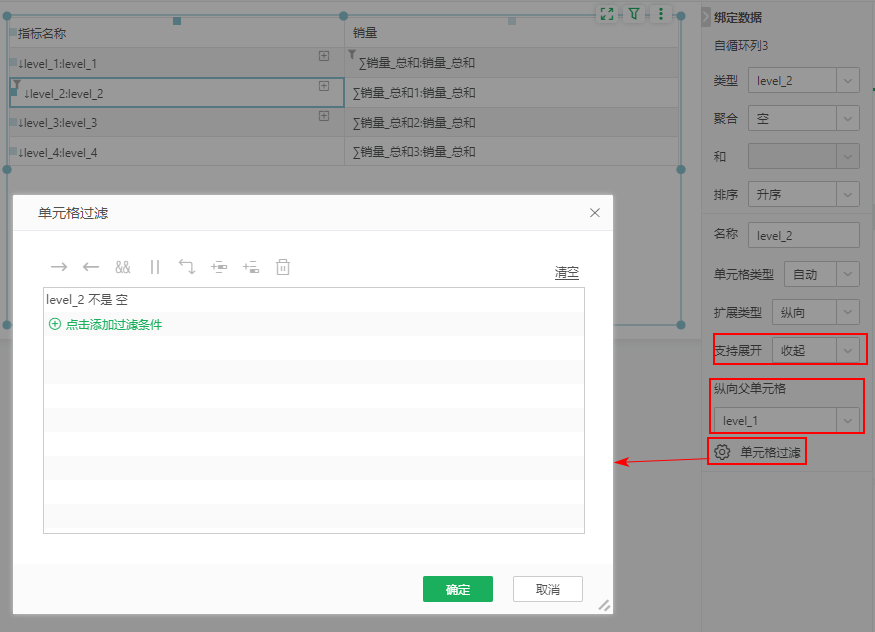
Task: Apply the && AND operator
Action: [123, 267]
